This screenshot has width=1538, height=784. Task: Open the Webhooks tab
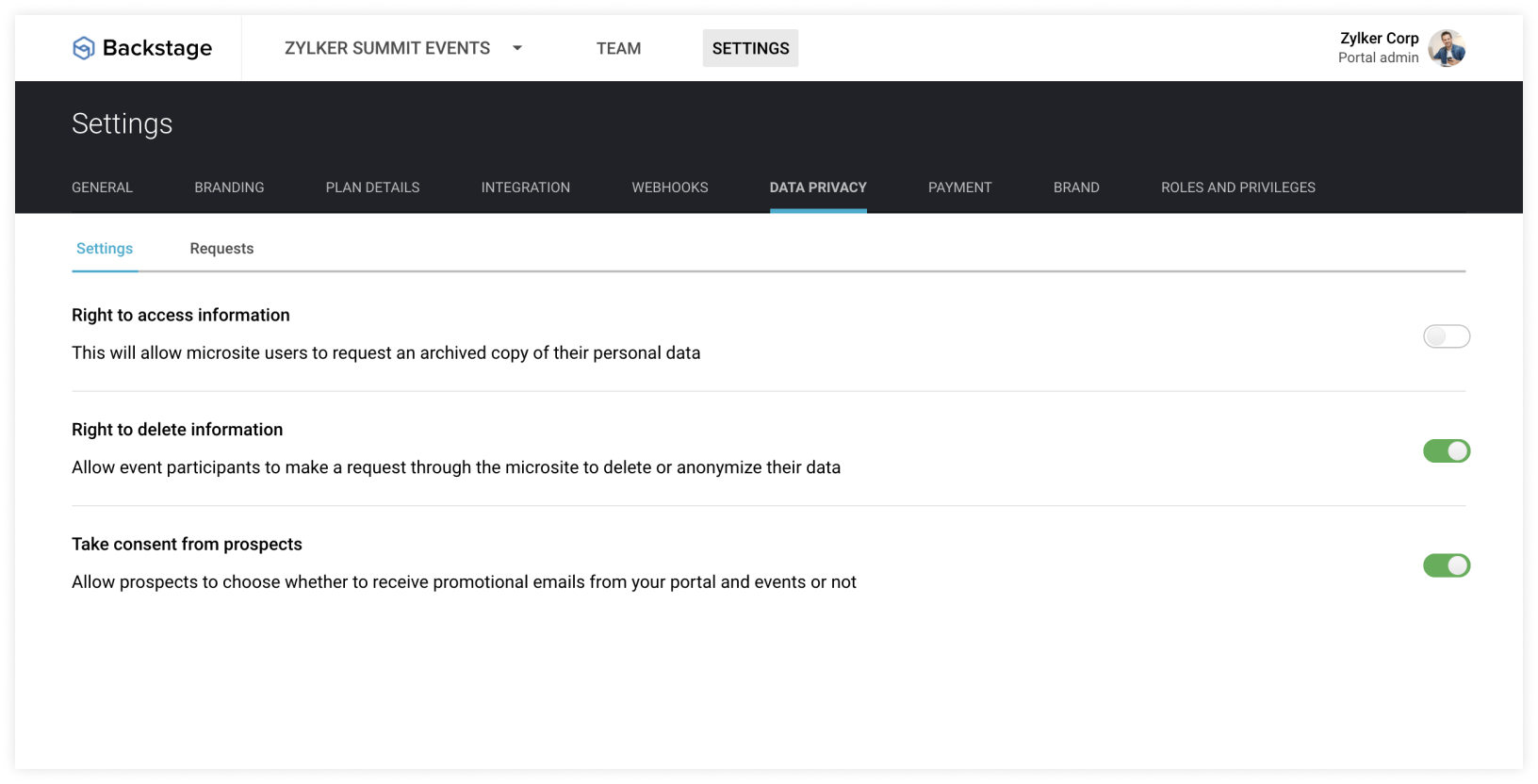(669, 188)
